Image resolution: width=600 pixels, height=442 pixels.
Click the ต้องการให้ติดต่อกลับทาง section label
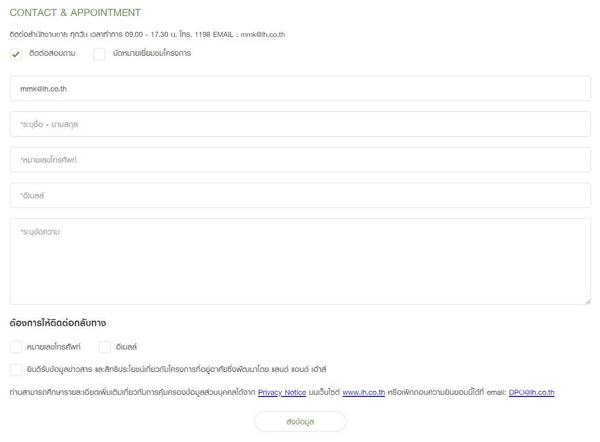pyautogui.click(x=58, y=323)
